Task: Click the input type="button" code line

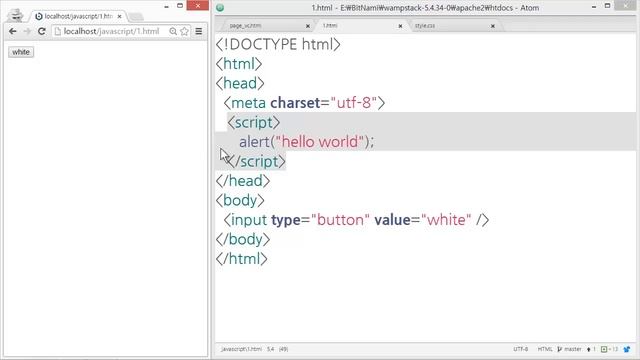Action: coord(356,220)
